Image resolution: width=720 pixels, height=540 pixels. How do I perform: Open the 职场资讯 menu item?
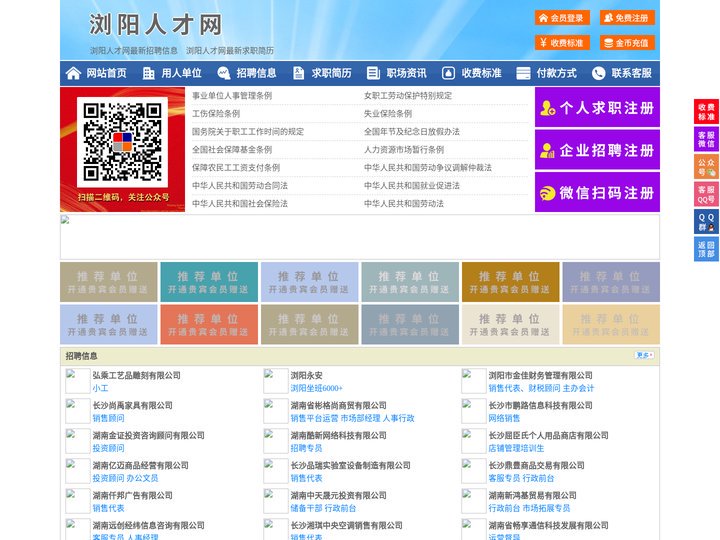pyautogui.click(x=406, y=73)
